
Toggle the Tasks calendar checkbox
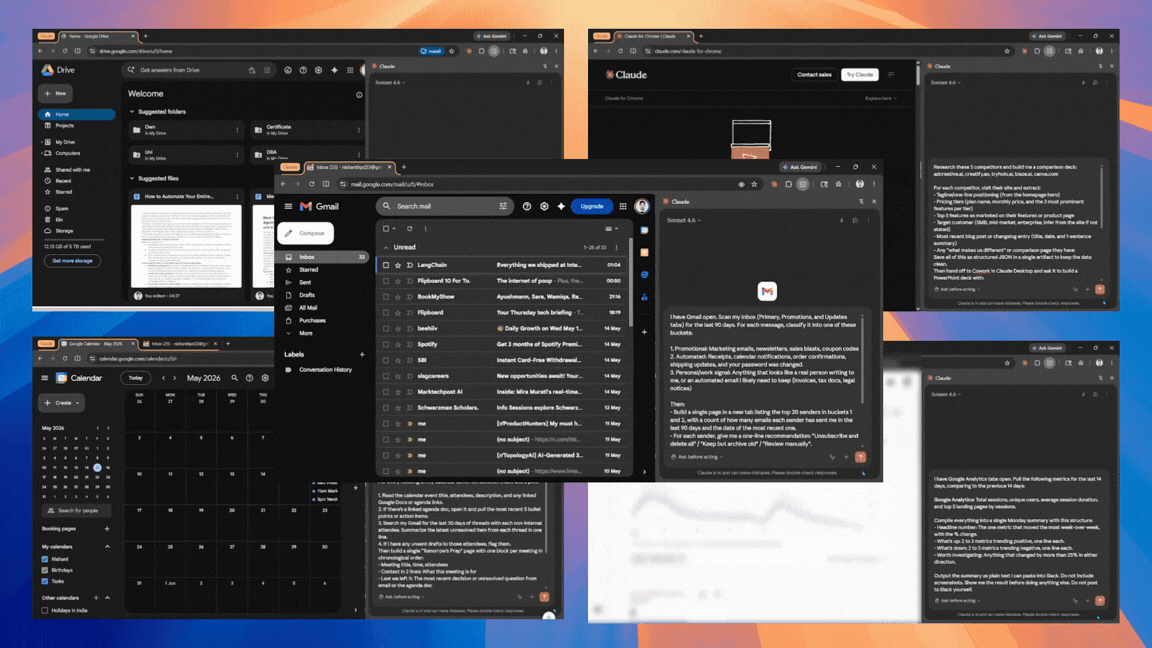tap(45, 581)
